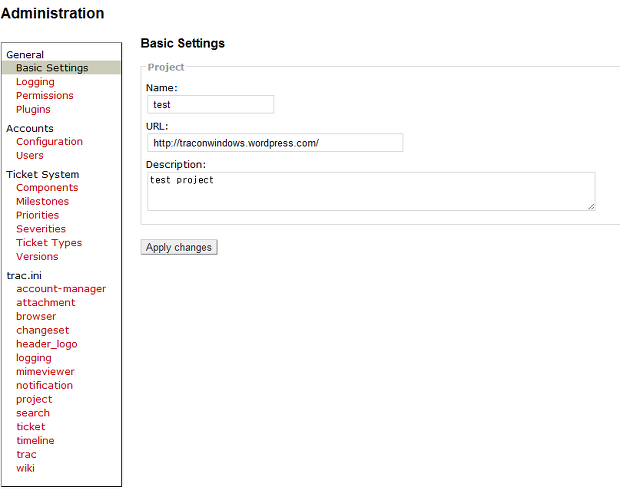The height and width of the screenshot is (490, 620).
Task: Click the Basic Settings page heading
Action: point(183,43)
